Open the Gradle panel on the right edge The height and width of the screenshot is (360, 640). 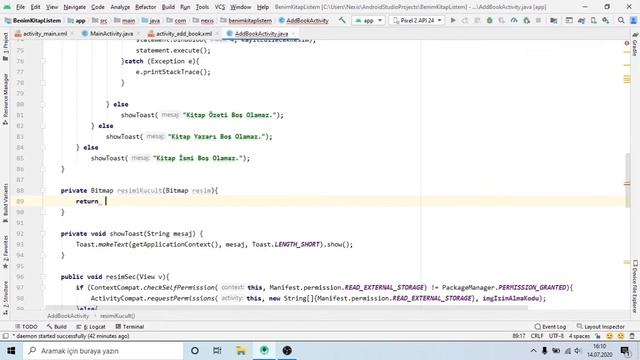[x=635, y=44]
